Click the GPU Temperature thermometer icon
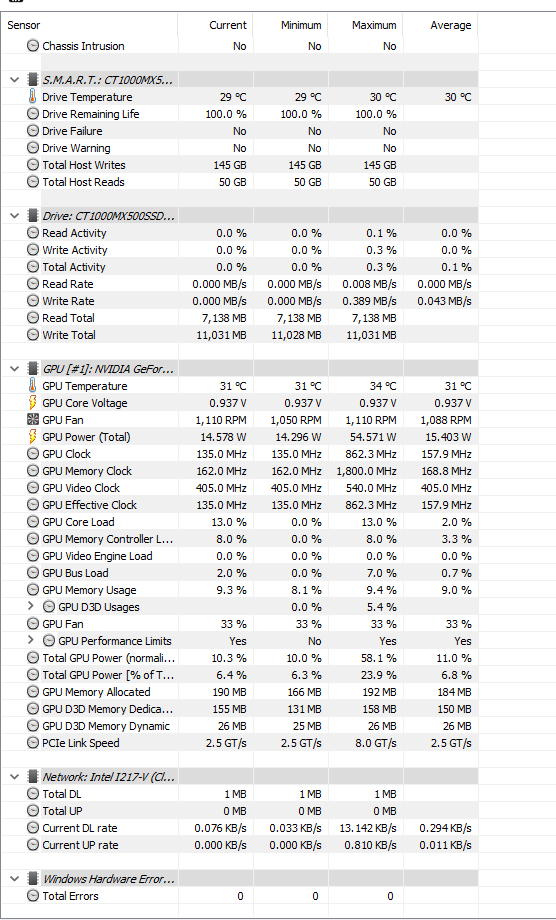 tap(33, 386)
